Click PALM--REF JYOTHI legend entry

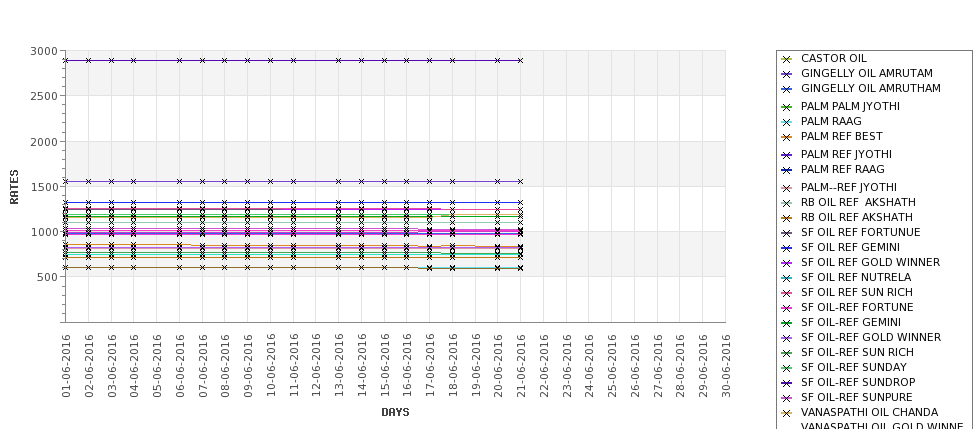848,187
